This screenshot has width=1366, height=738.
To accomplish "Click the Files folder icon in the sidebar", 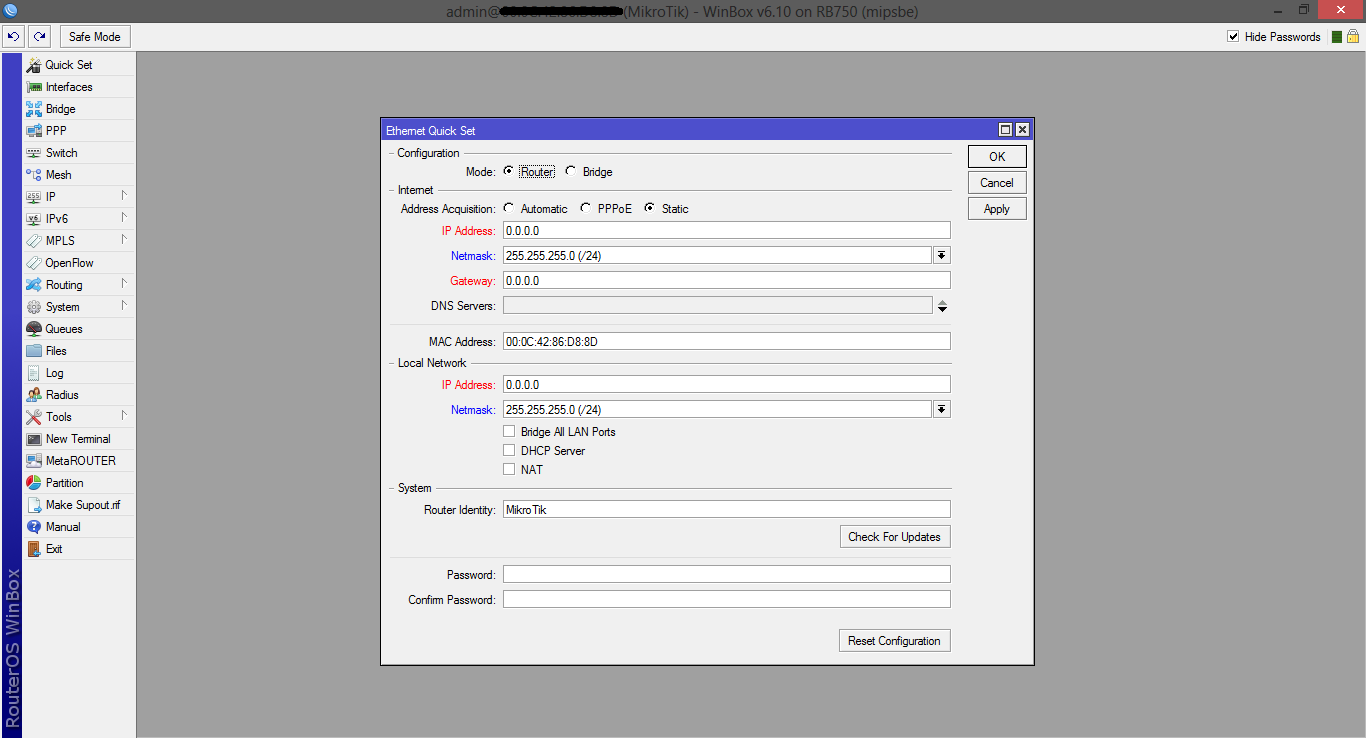I will tap(34, 351).
